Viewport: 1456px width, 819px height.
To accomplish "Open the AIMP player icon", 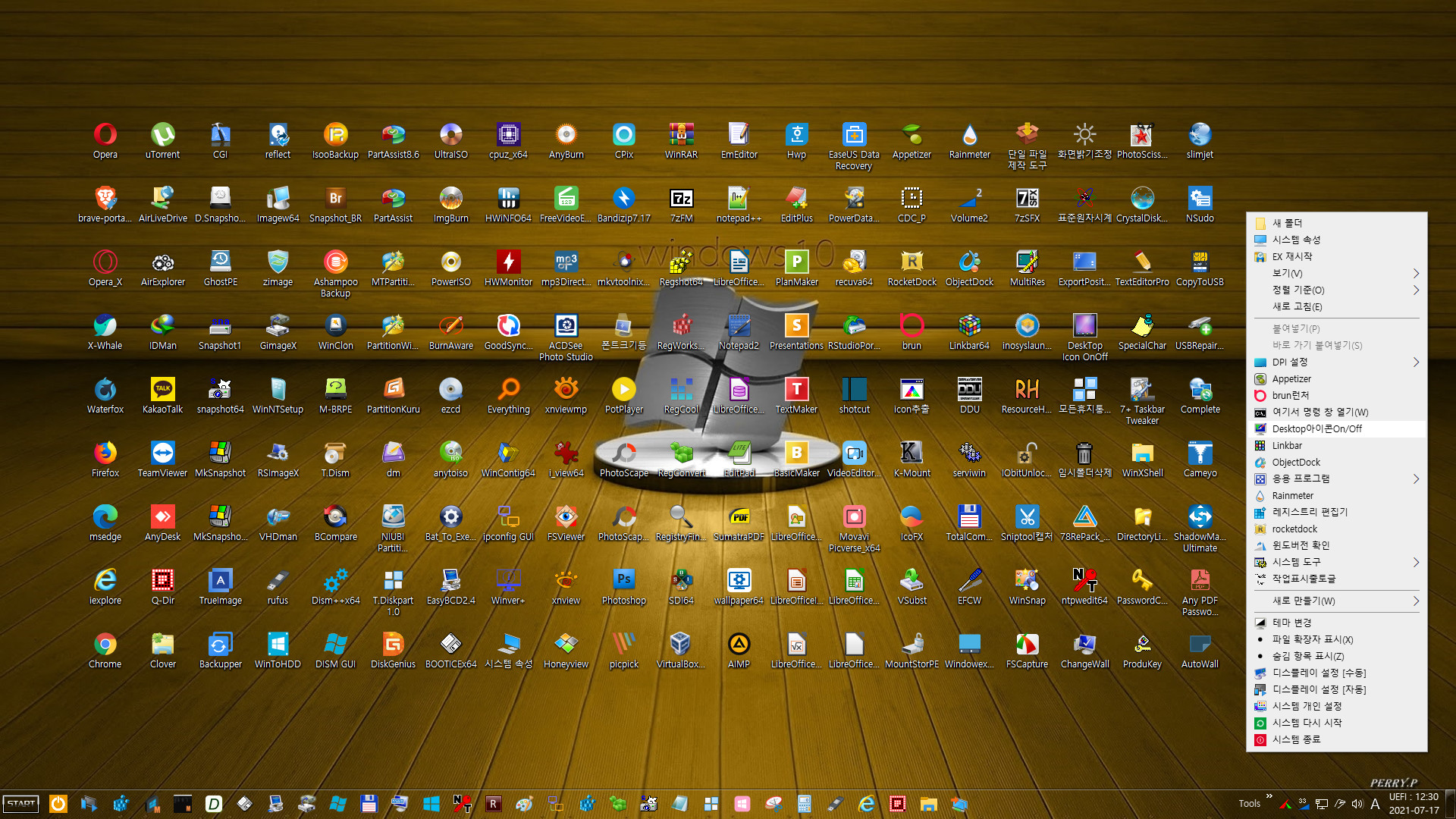I will coord(739,651).
